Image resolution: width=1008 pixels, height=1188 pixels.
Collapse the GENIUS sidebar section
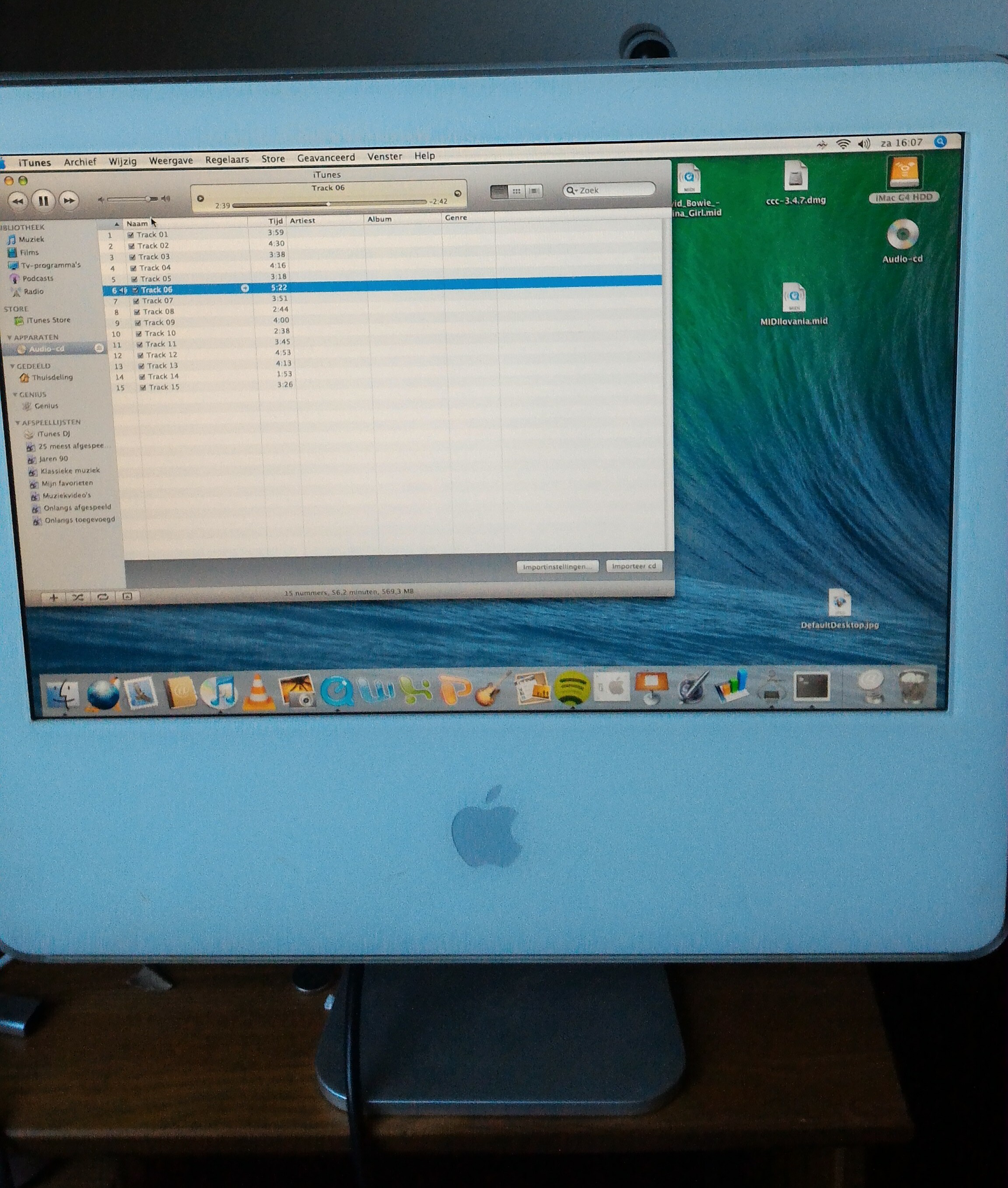pos(15,395)
